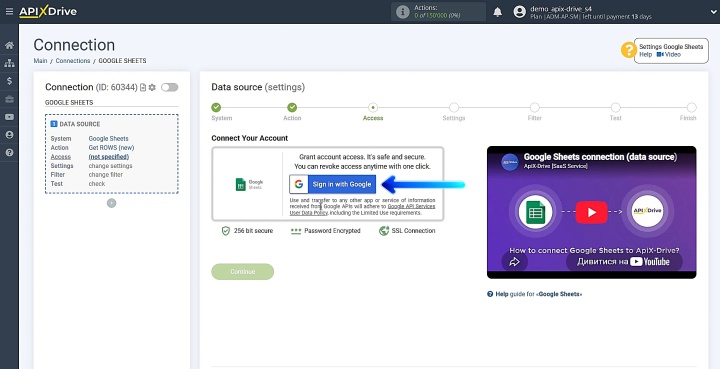720x369 pixels.
Task: Open the help question sidebar icon
Action: (x=9, y=153)
